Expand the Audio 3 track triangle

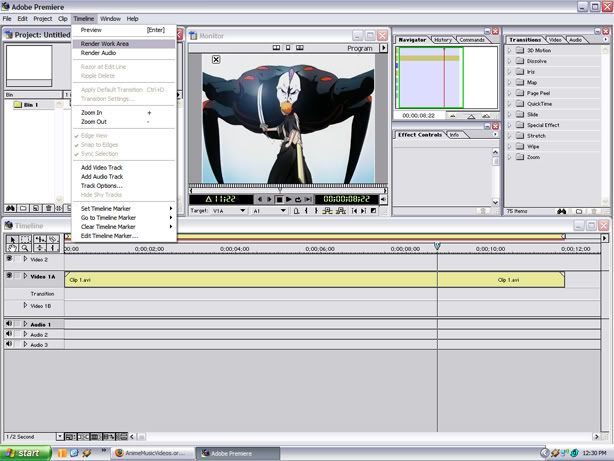[25, 344]
